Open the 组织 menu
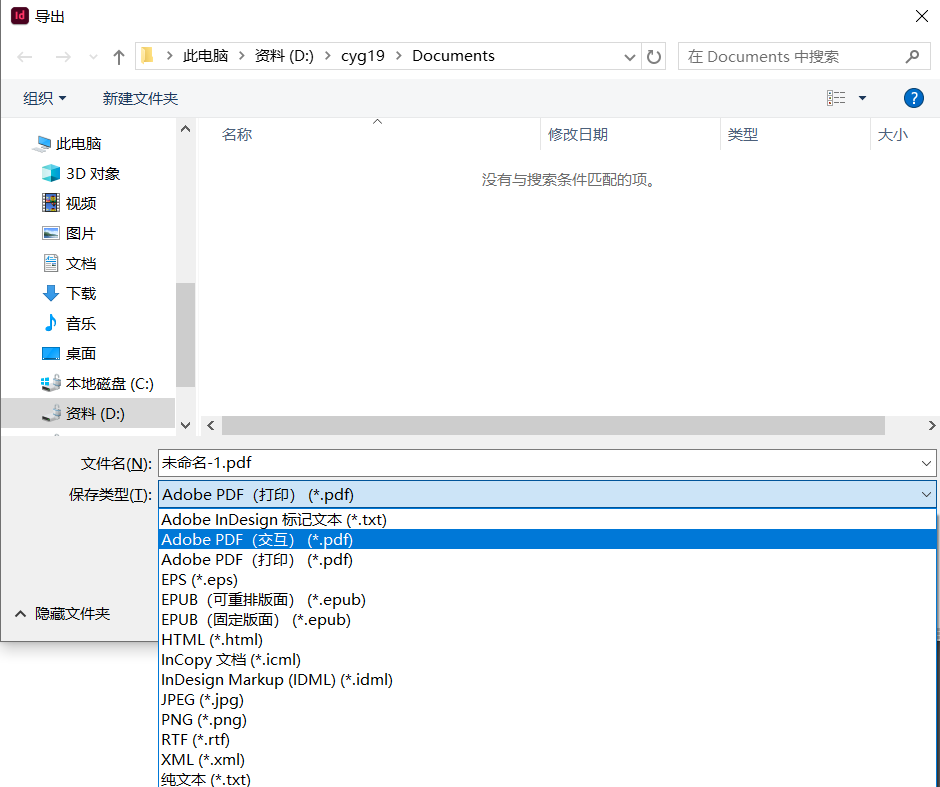Image resolution: width=940 pixels, height=787 pixels. 44,98
